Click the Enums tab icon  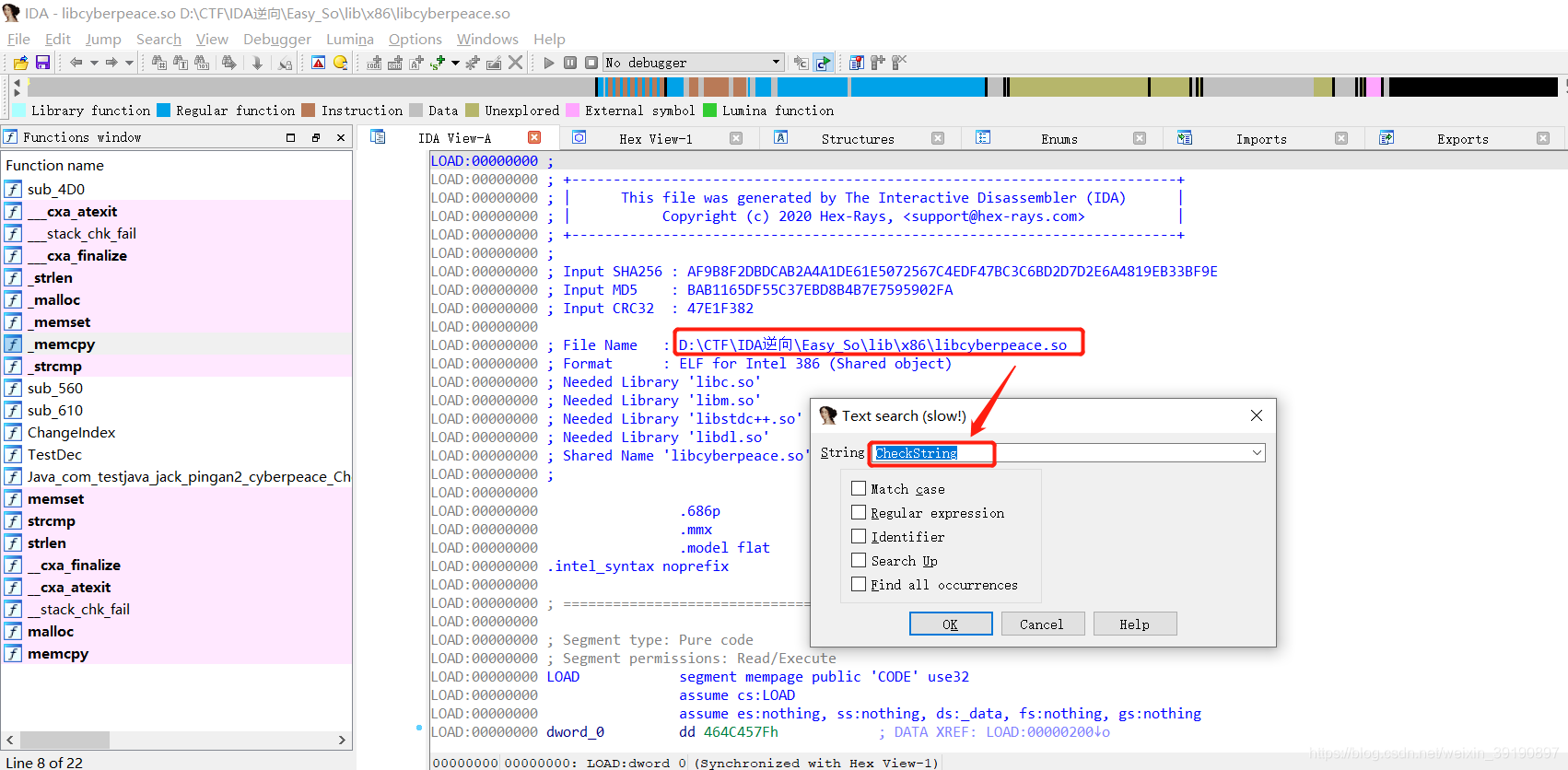pyautogui.click(x=983, y=137)
